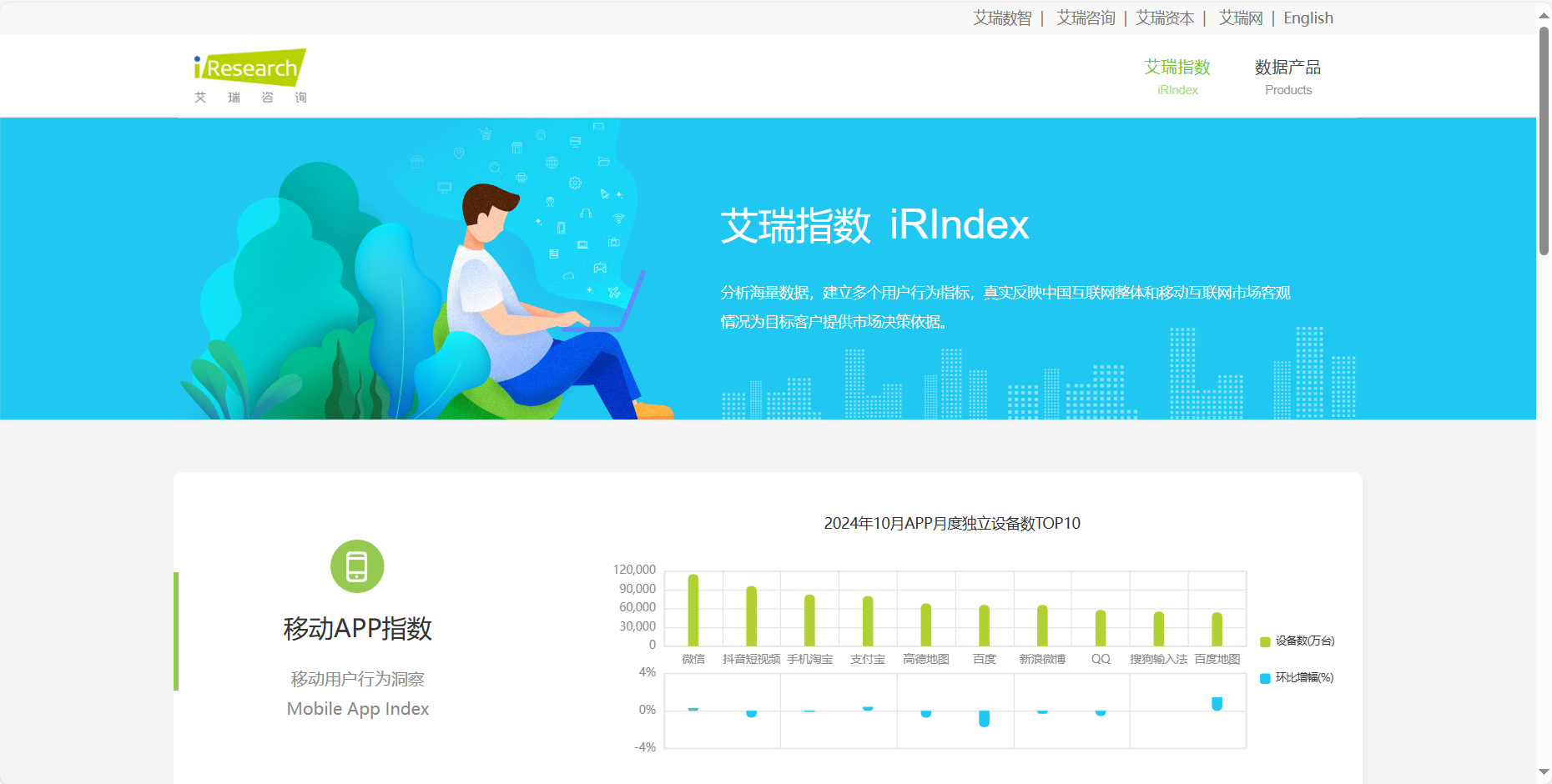Click the 百度地图 growth rate bar
The image size is (1552, 784).
tap(1216, 703)
